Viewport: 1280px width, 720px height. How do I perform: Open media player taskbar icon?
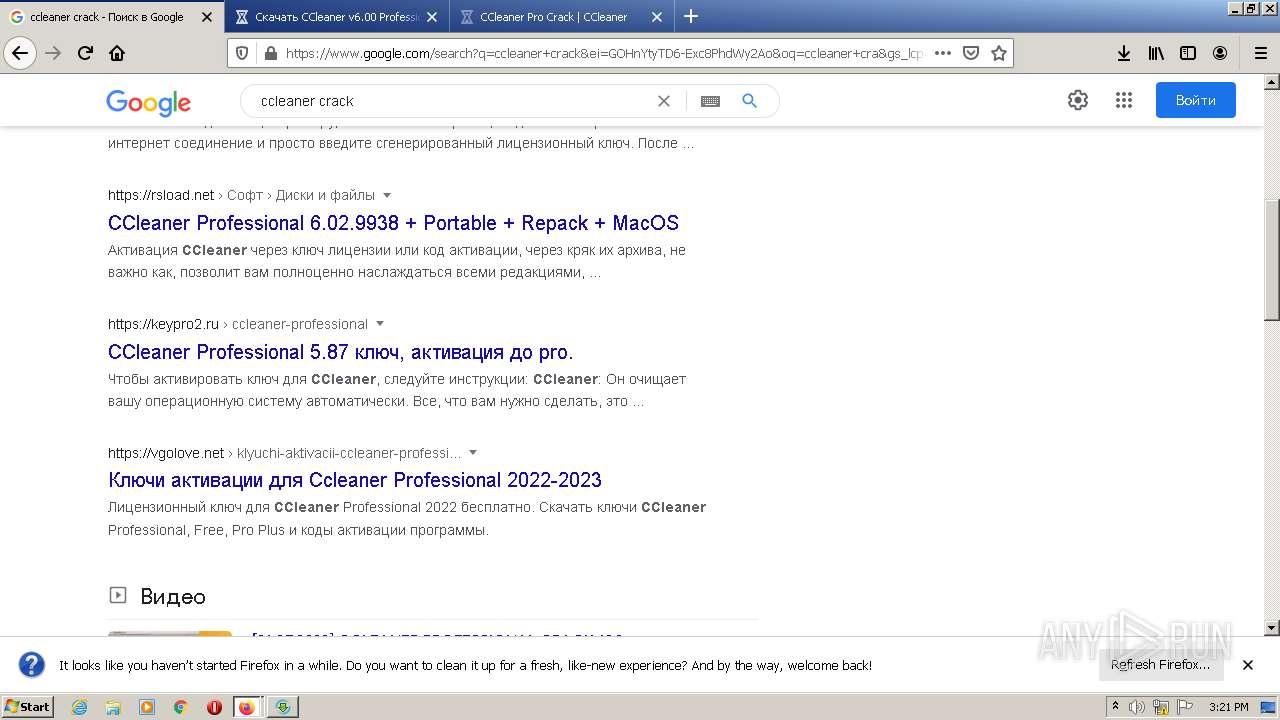pos(147,707)
